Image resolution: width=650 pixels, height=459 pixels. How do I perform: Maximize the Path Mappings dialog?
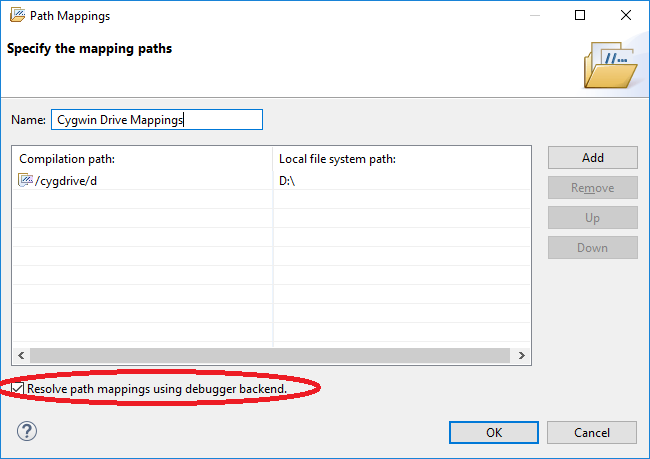point(580,15)
